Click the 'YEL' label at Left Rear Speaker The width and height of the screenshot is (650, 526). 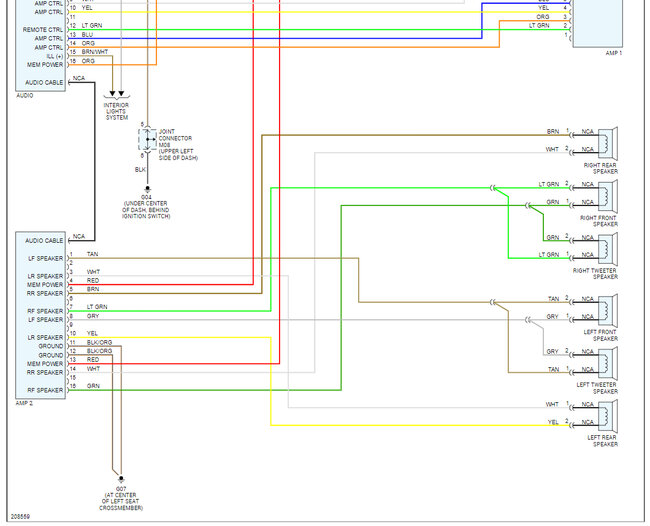[x=553, y=422]
